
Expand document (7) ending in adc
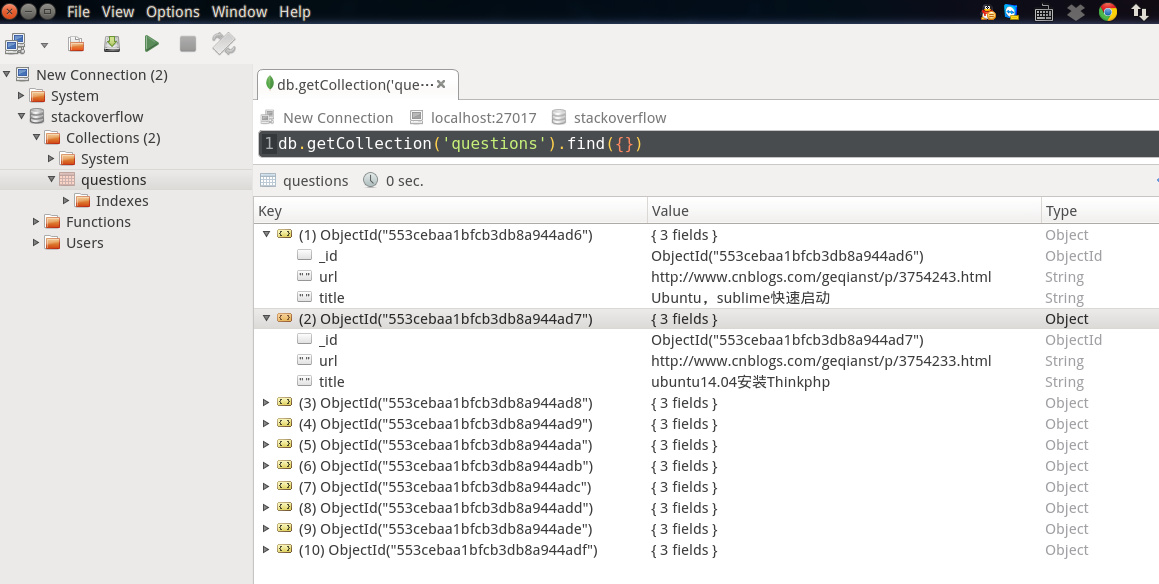266,486
